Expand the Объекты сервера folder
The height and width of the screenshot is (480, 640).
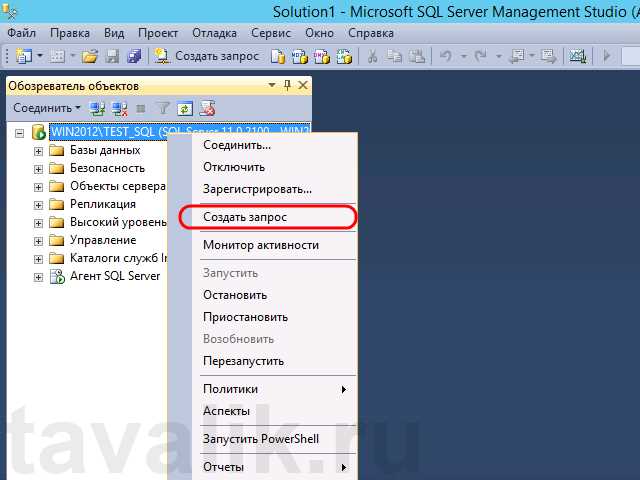(38, 187)
